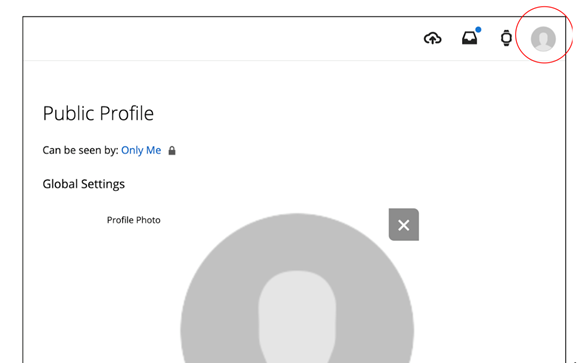Click the Global Settings section heading
This screenshot has height=363, width=579.
[84, 184]
